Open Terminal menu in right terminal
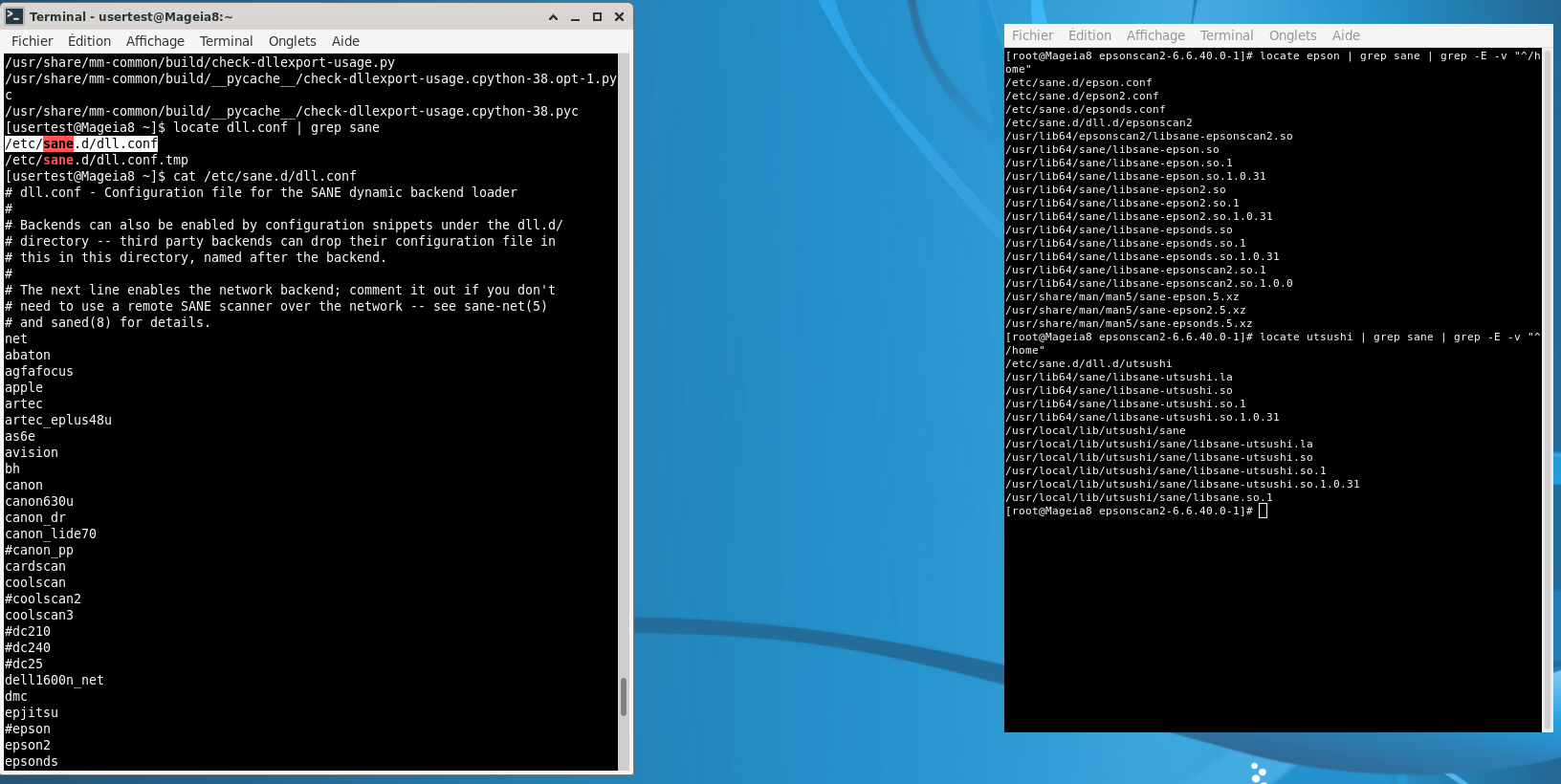 click(1226, 35)
